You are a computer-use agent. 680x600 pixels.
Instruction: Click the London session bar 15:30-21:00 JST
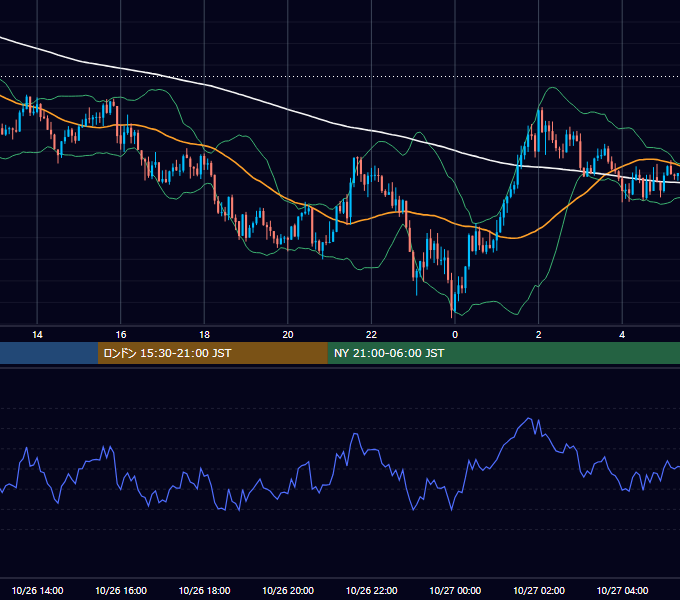click(x=212, y=353)
